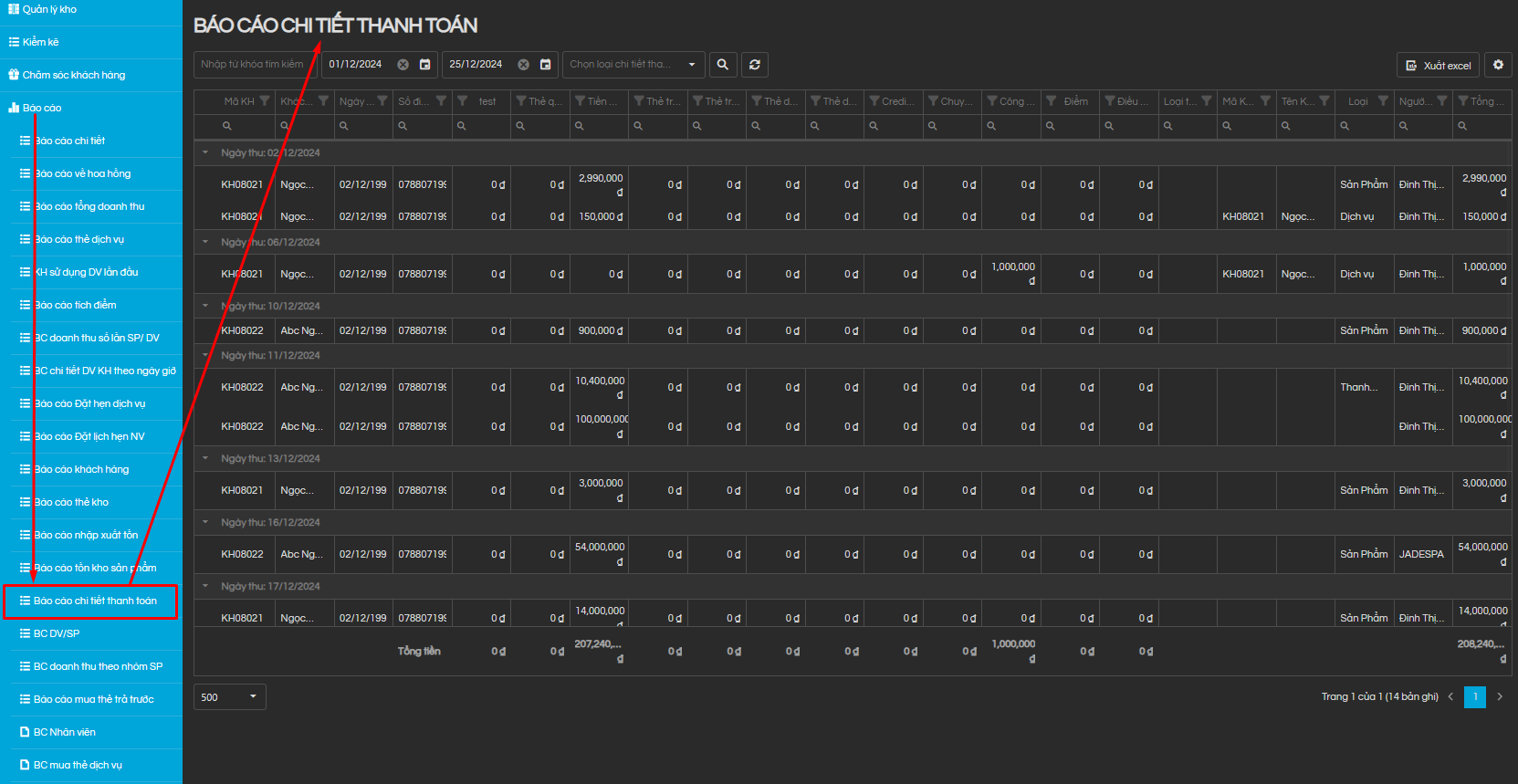Open Báo cáo hoa hồng report
1518x784 pixels.
[x=82, y=173]
